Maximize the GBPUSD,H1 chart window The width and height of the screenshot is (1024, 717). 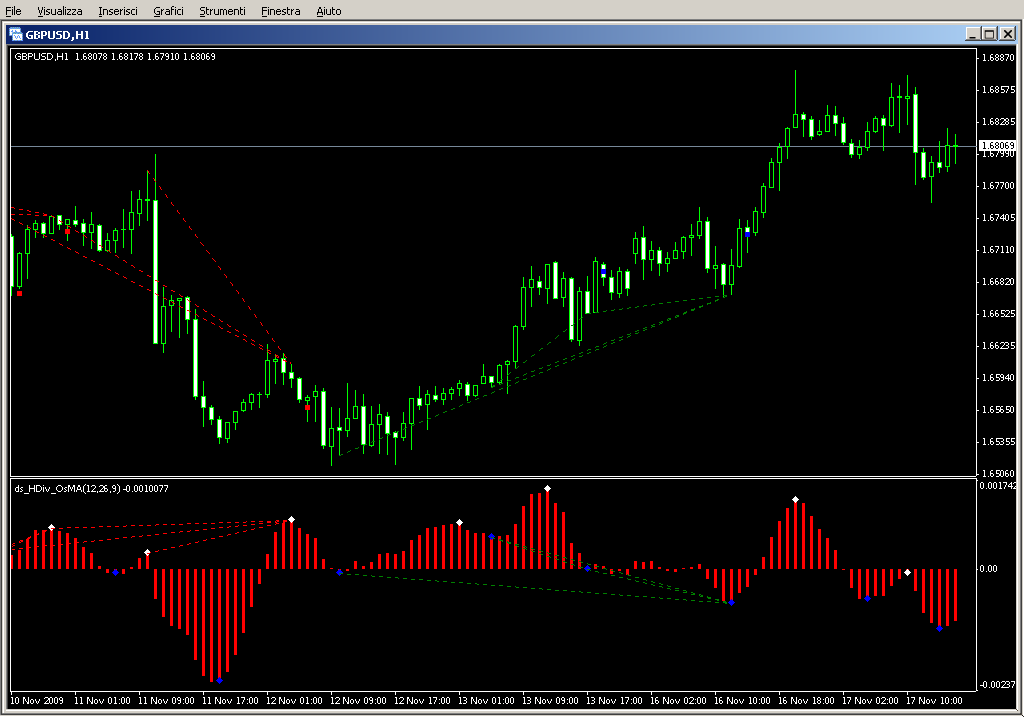point(989,34)
